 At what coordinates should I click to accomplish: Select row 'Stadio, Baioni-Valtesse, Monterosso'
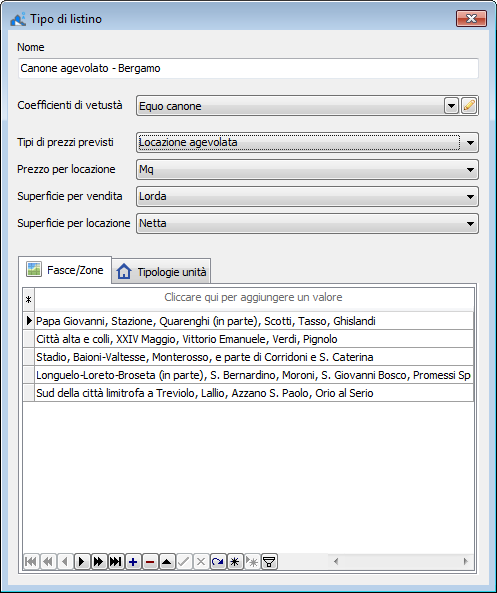pyautogui.click(x=254, y=357)
